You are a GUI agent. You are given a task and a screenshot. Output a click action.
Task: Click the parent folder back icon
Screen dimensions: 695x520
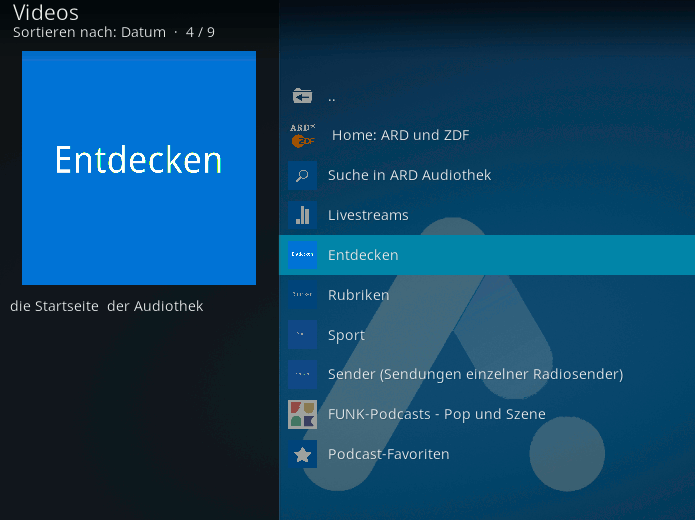[302, 95]
